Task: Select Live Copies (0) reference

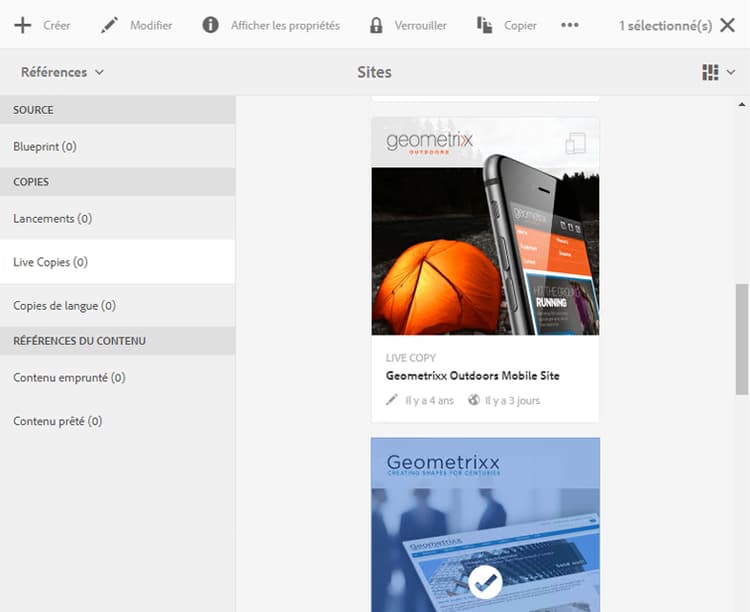Action: 117,262
